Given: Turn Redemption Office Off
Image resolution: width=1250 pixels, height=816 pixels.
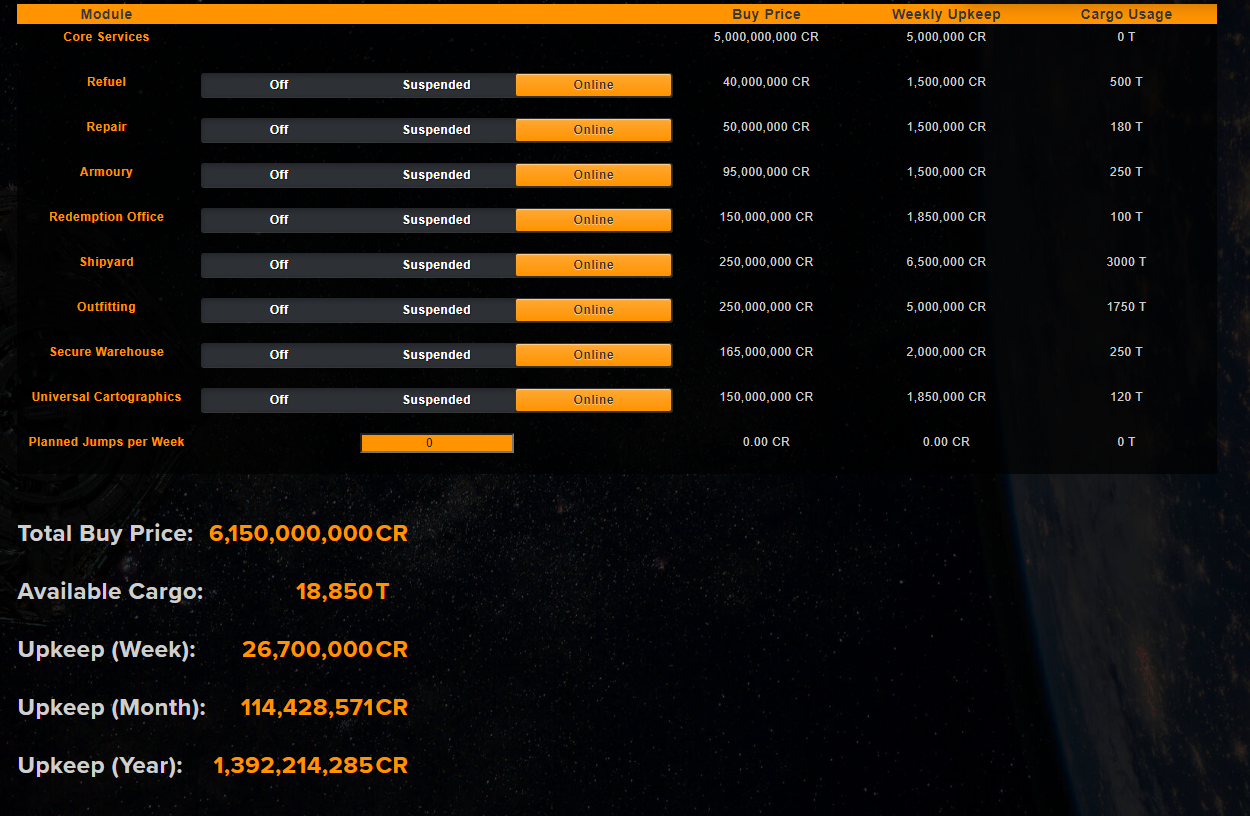Looking at the screenshot, I should pos(279,220).
